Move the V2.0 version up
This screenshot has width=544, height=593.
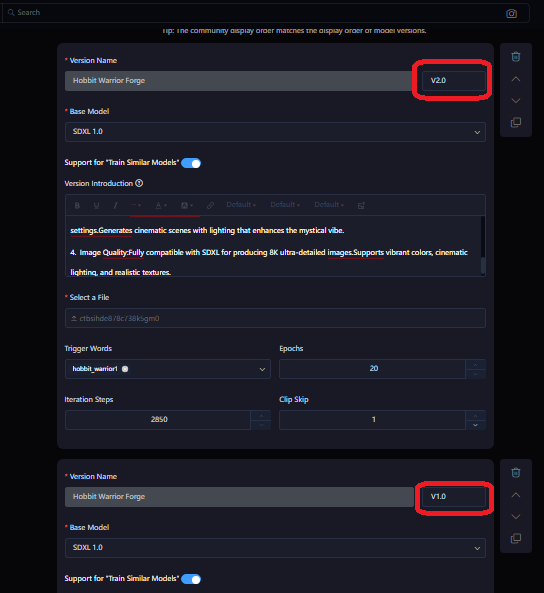(516, 79)
